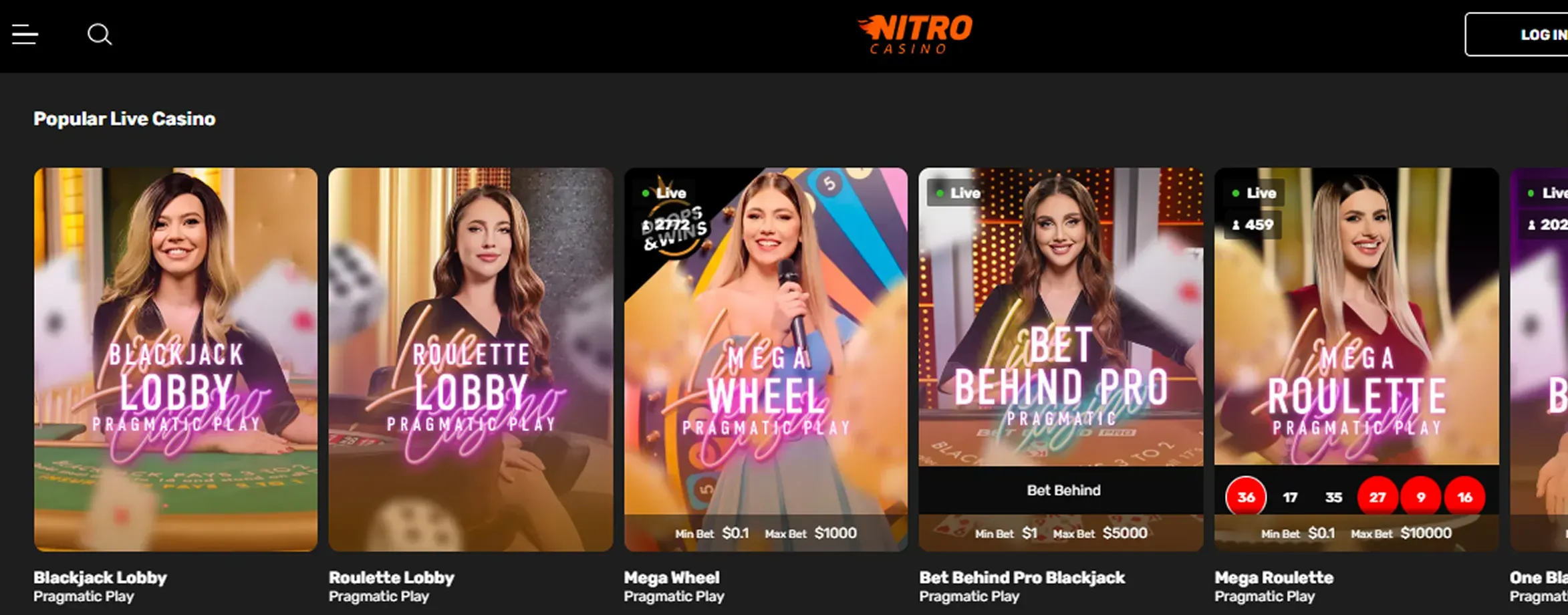The height and width of the screenshot is (615, 1568).
Task: Click Pragmatic Play under Roulette Lobby
Action: [379, 596]
